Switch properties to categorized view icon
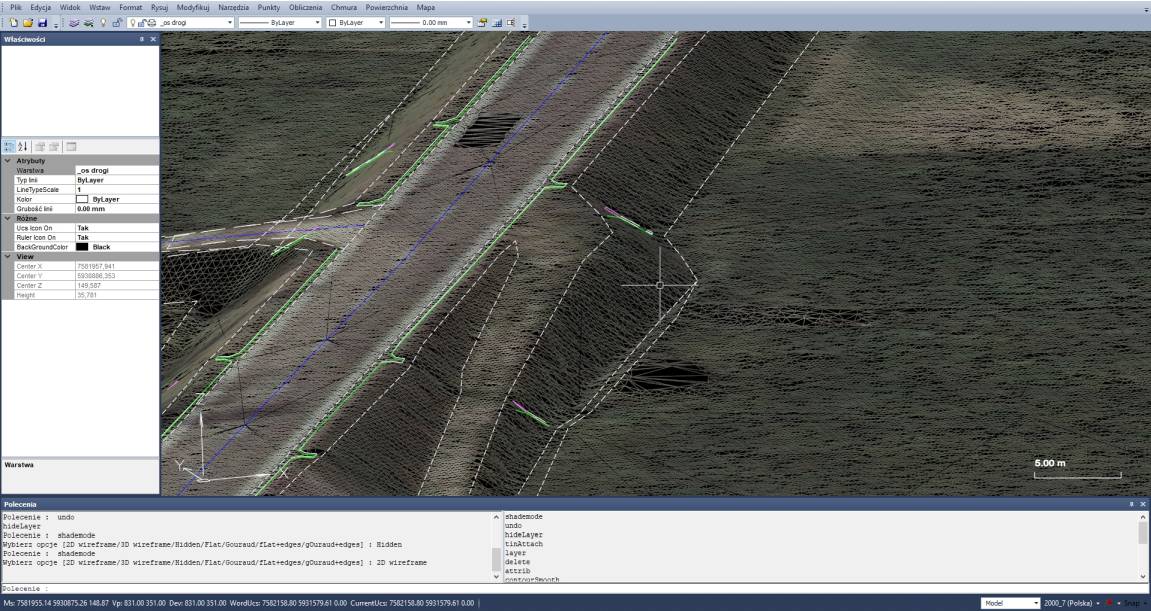Screen dimensions: 1151x611 tap(9, 147)
